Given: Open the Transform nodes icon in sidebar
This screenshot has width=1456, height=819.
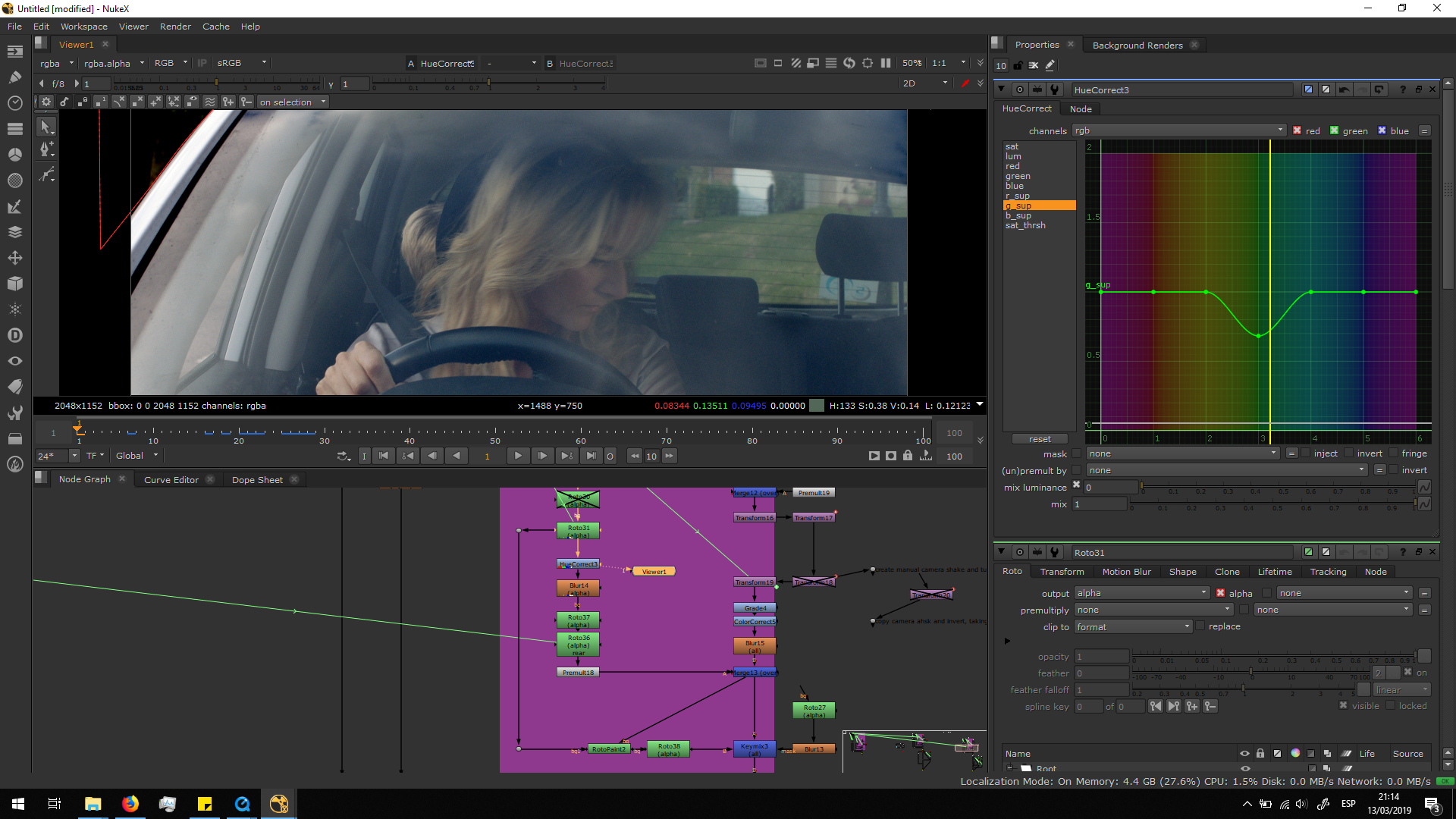Looking at the screenshot, I should point(15,258).
